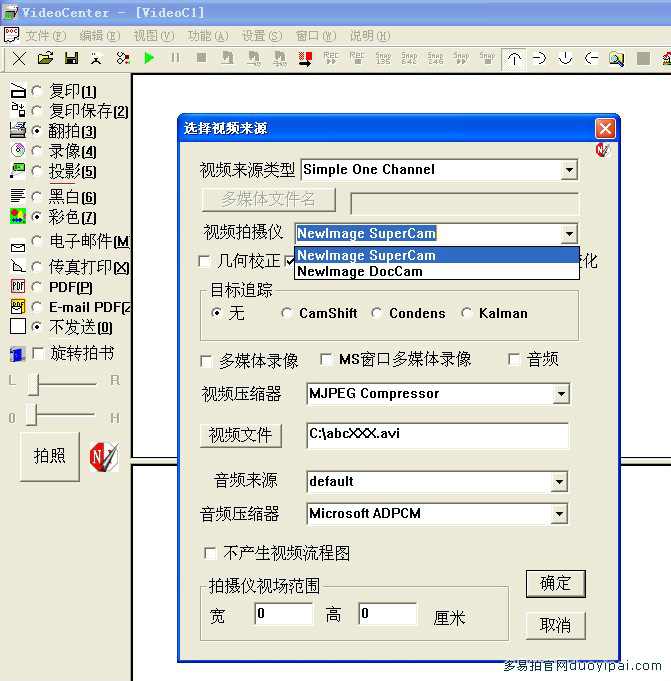
Task: Click the projection (投影) sidebar icon
Action: pos(18,171)
